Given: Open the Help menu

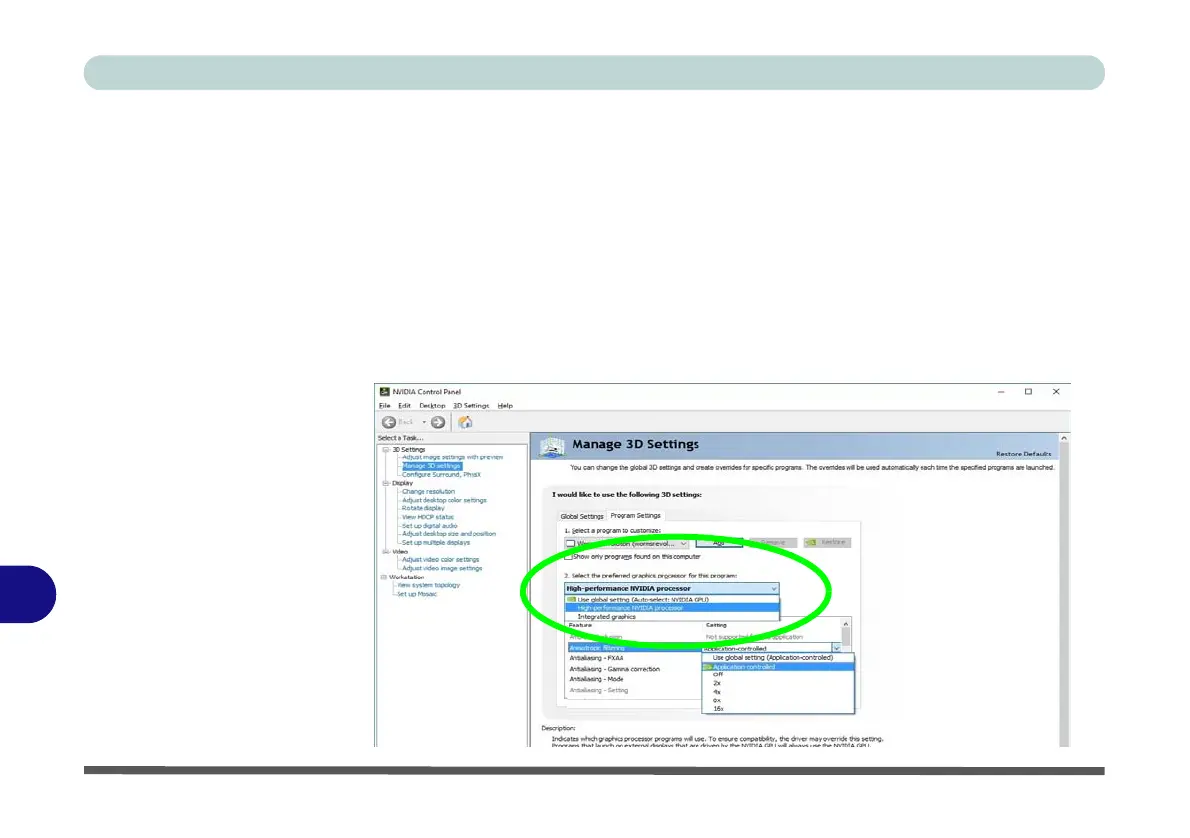Looking at the screenshot, I should (x=505, y=405).
